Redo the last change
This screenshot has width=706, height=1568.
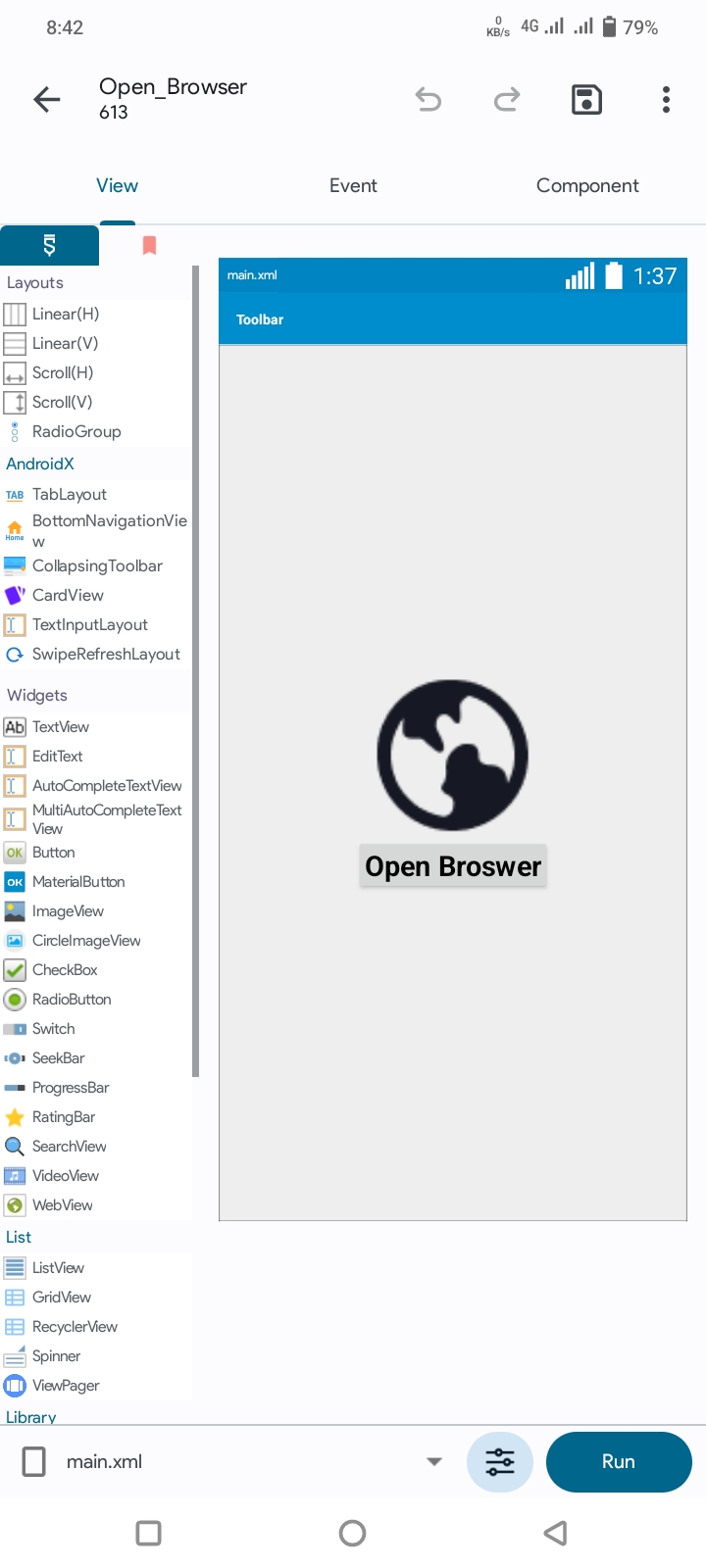tap(507, 99)
